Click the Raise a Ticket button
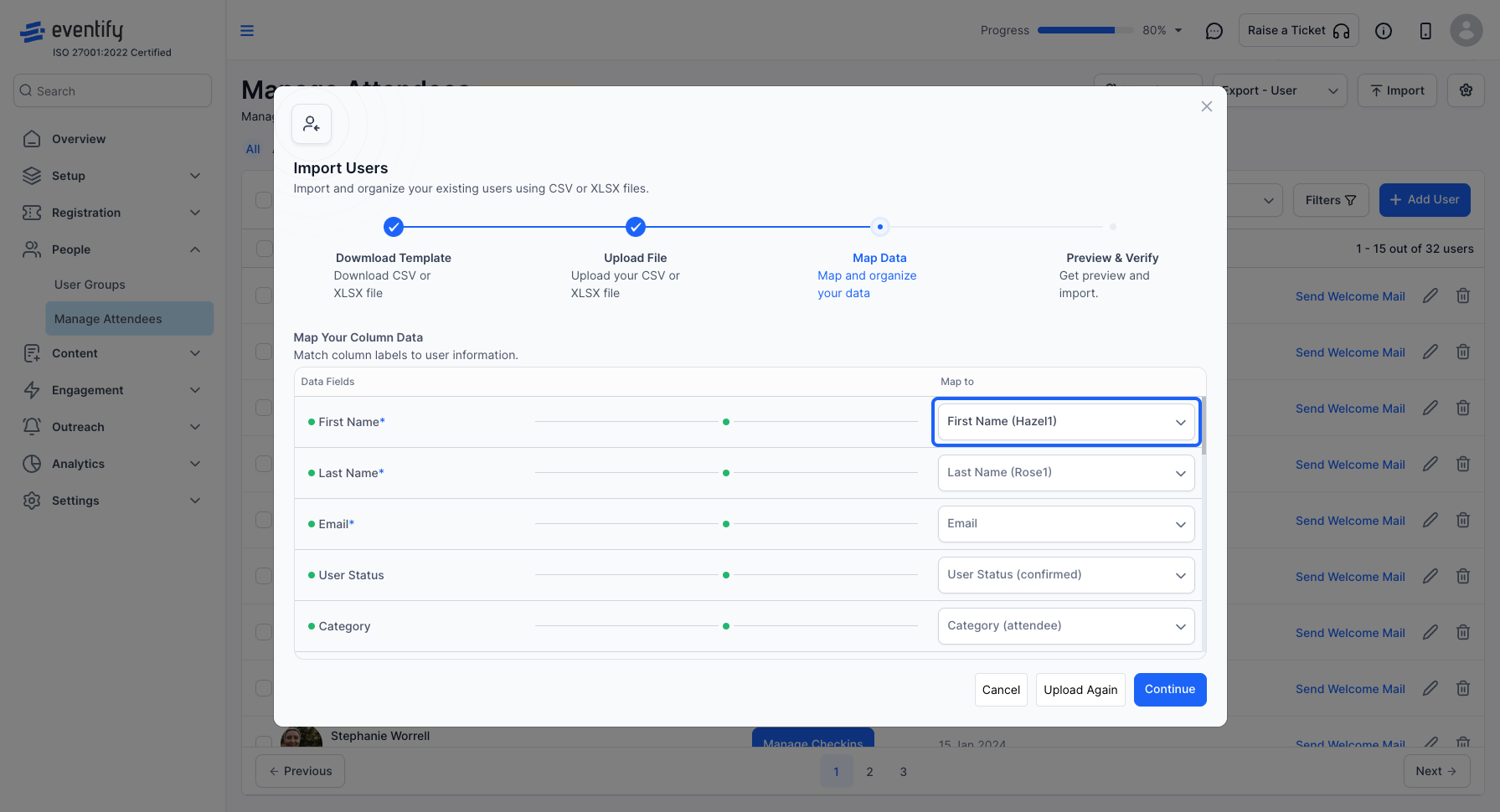 point(1299,31)
